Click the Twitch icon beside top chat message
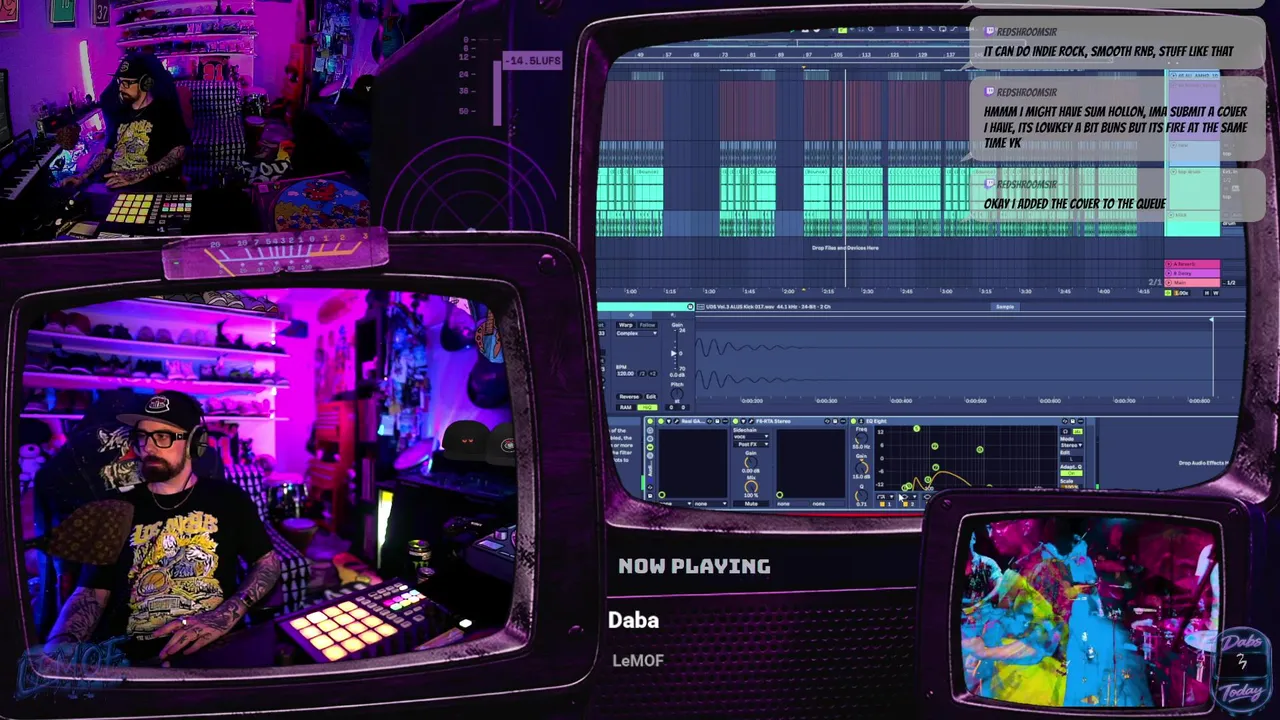 point(989,32)
